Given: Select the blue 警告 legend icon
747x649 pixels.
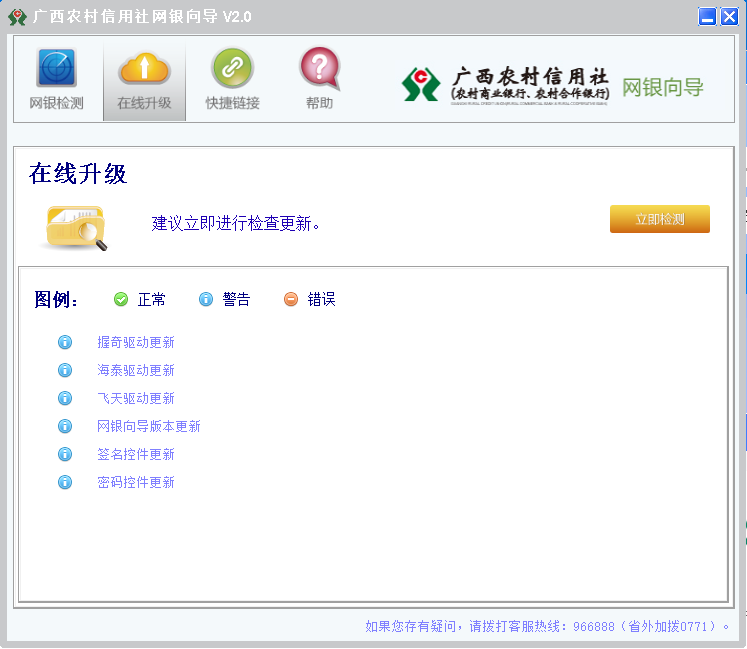Looking at the screenshot, I should pos(206,299).
